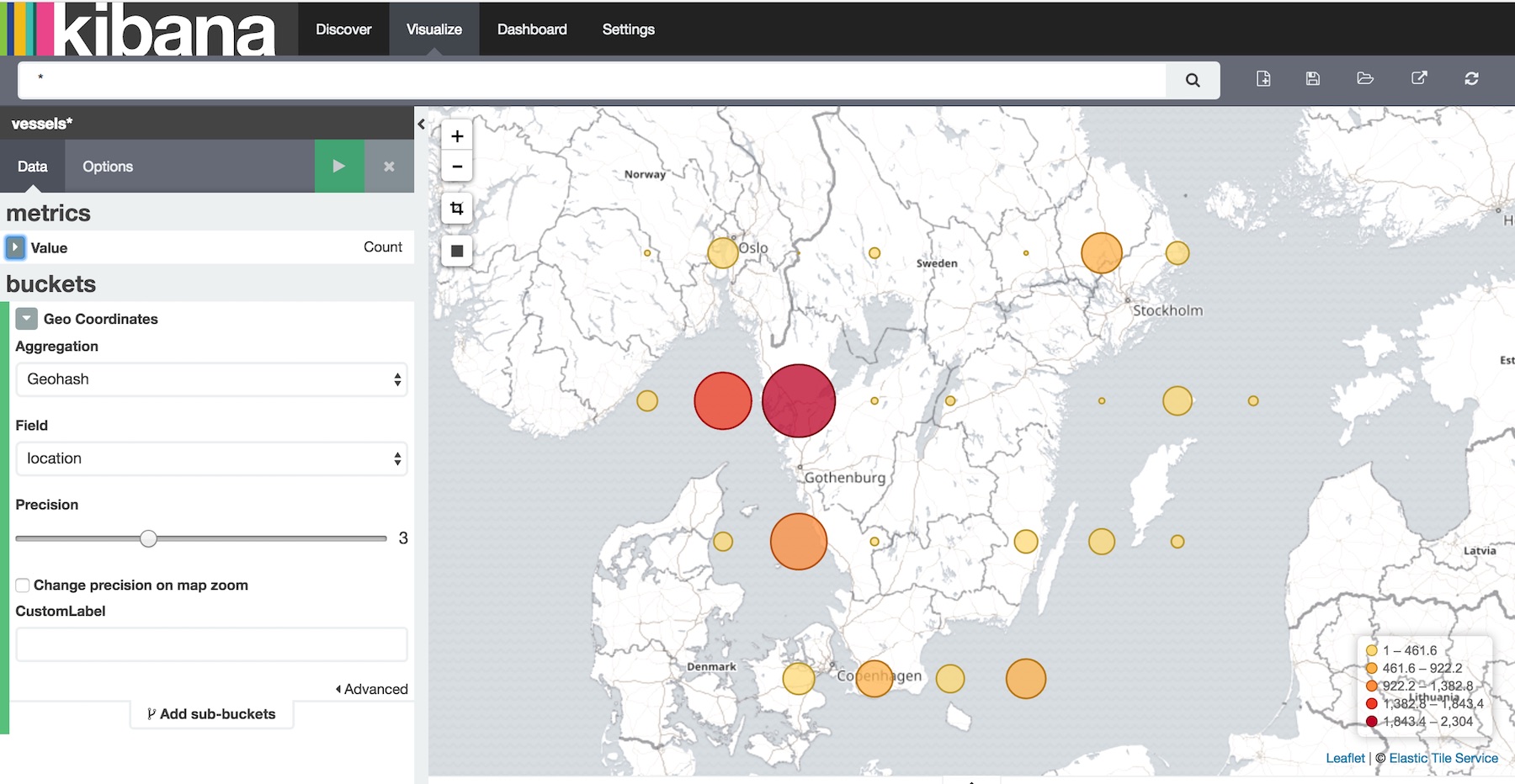Create a new visualization icon
This screenshot has height=784, width=1515.
pos(1263,78)
